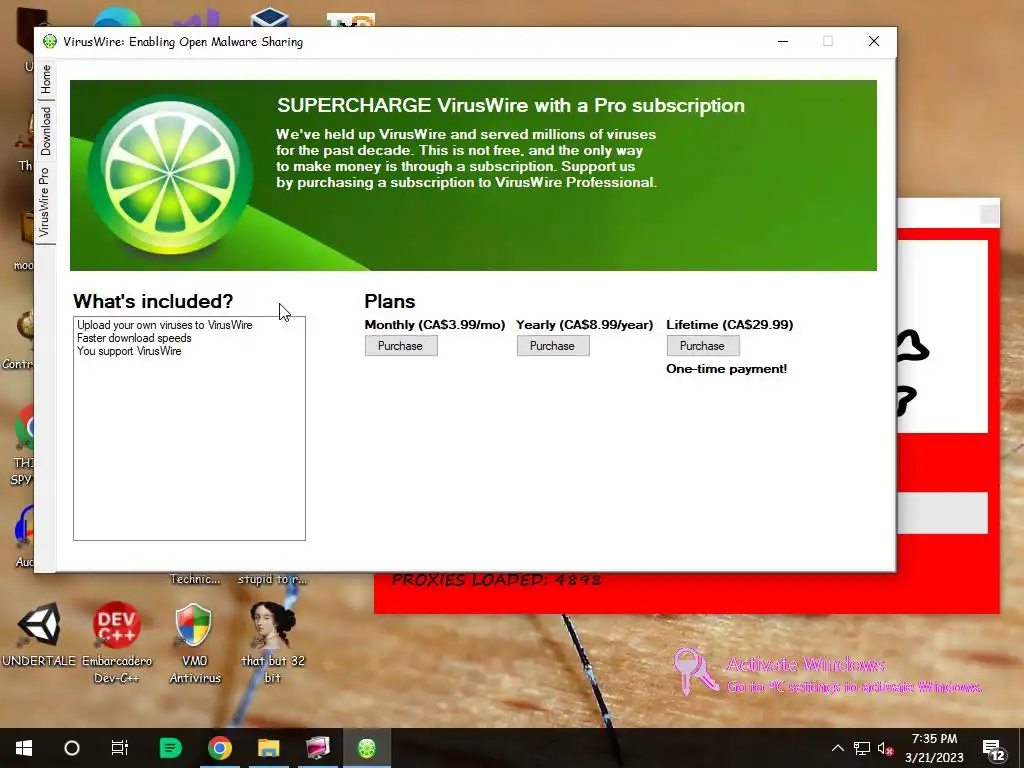Switch to the Home vertical tab
This screenshot has width=1024, height=768.
tap(45, 80)
